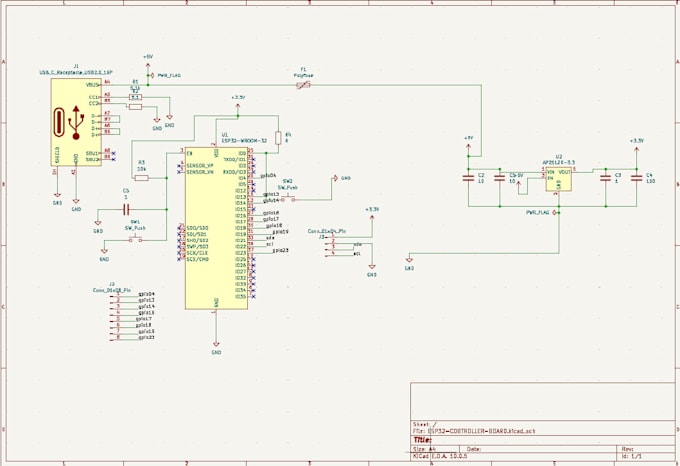The height and width of the screenshot is (466, 680).
Task: Select push button SW1 symbol
Action: 135,238
